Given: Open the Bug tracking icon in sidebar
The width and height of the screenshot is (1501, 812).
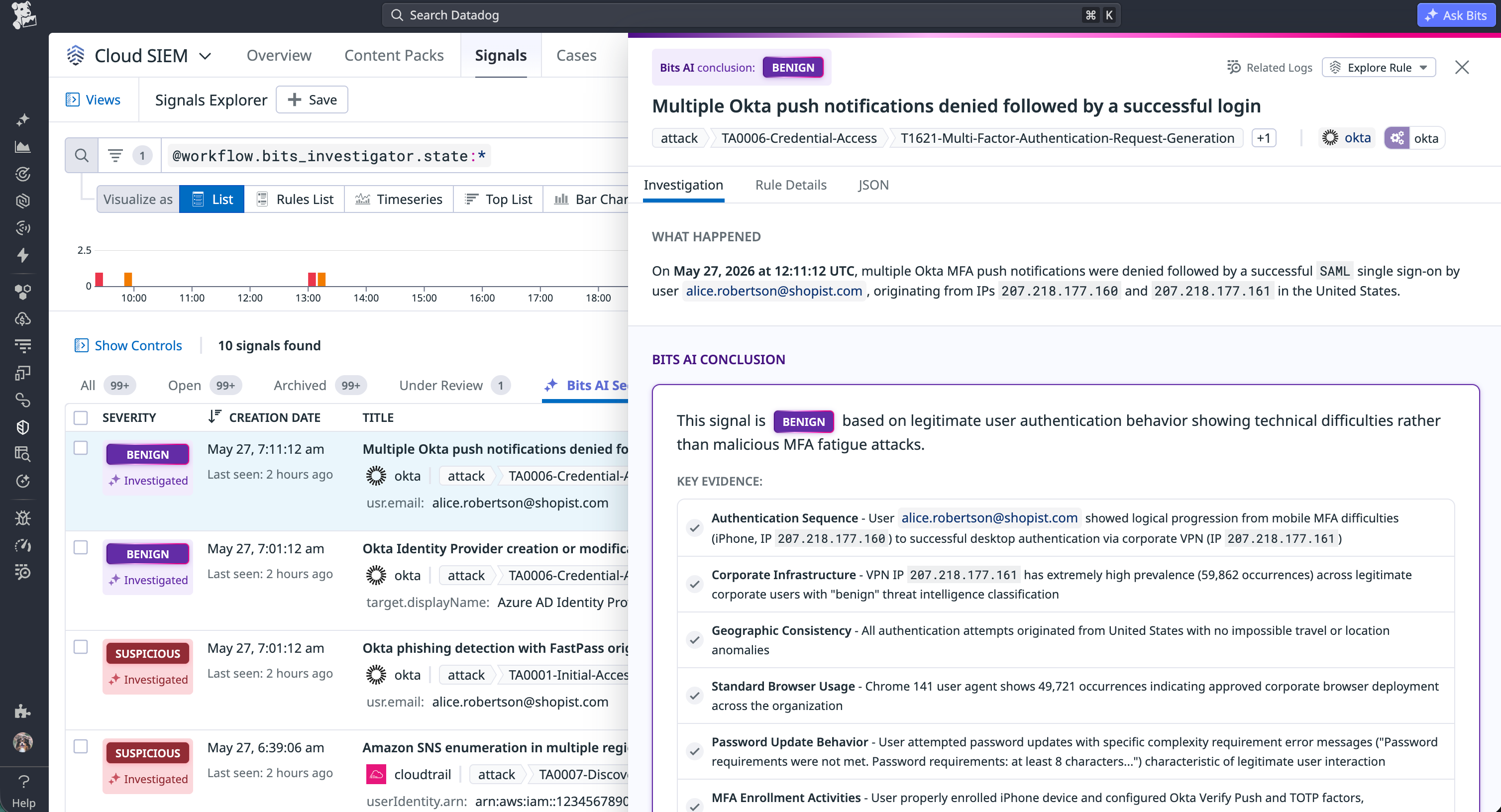Looking at the screenshot, I should coord(23,518).
